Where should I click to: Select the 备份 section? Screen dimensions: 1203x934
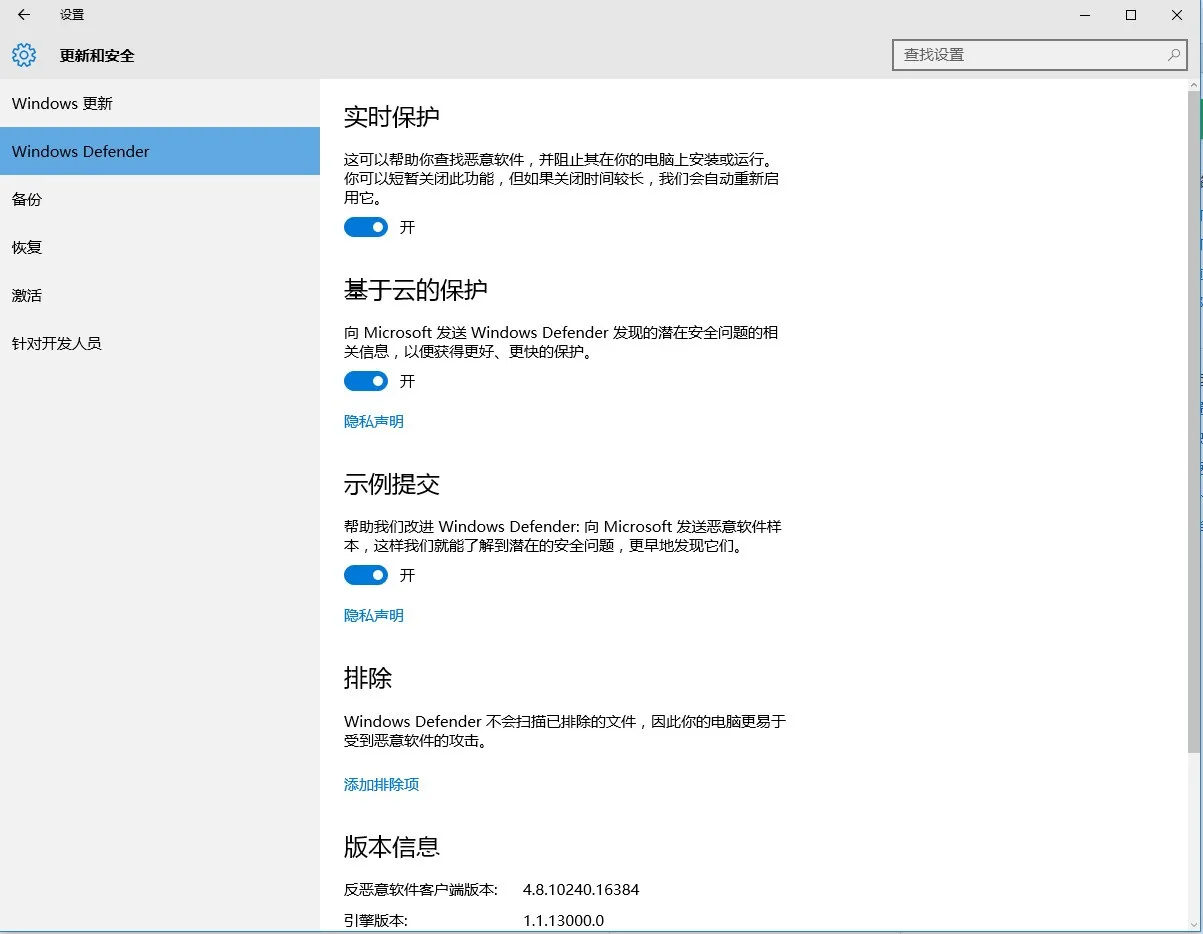point(26,199)
